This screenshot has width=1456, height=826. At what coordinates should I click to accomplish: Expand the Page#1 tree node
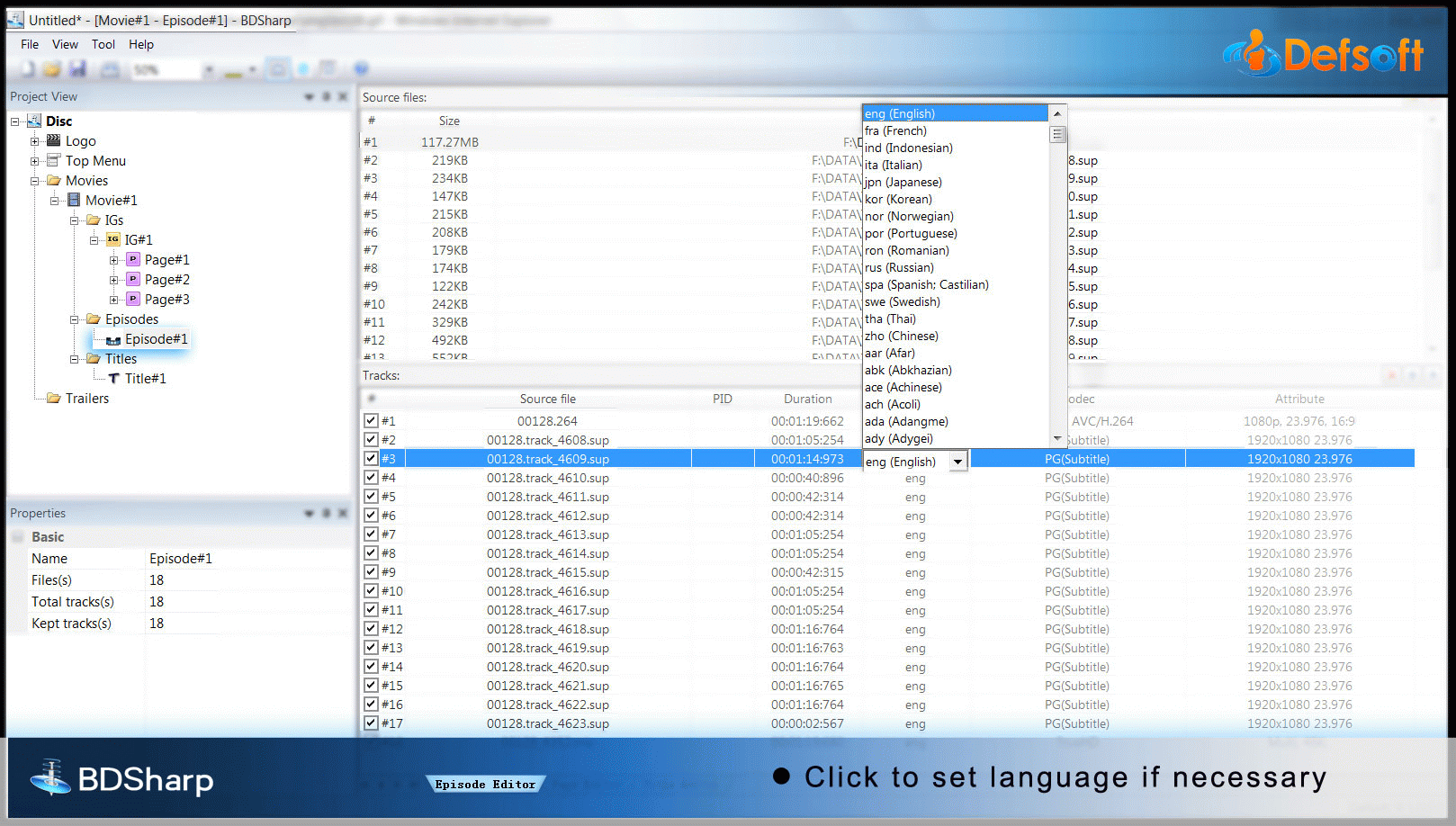point(113,259)
